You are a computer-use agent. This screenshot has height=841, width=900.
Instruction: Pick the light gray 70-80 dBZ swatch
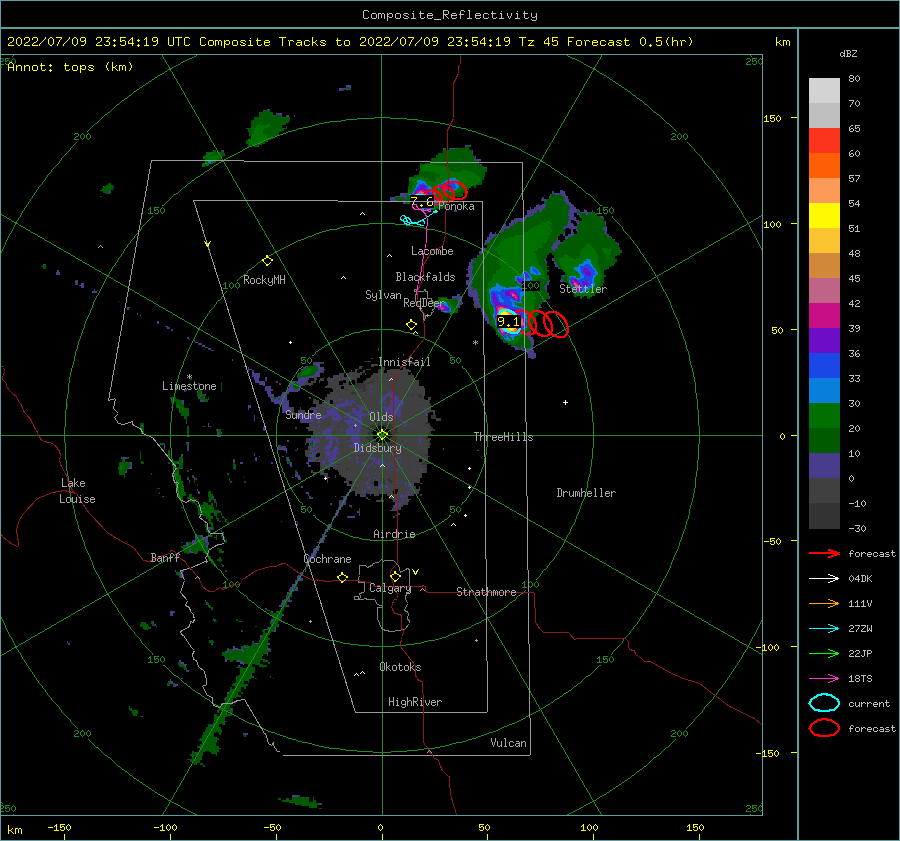(x=824, y=91)
